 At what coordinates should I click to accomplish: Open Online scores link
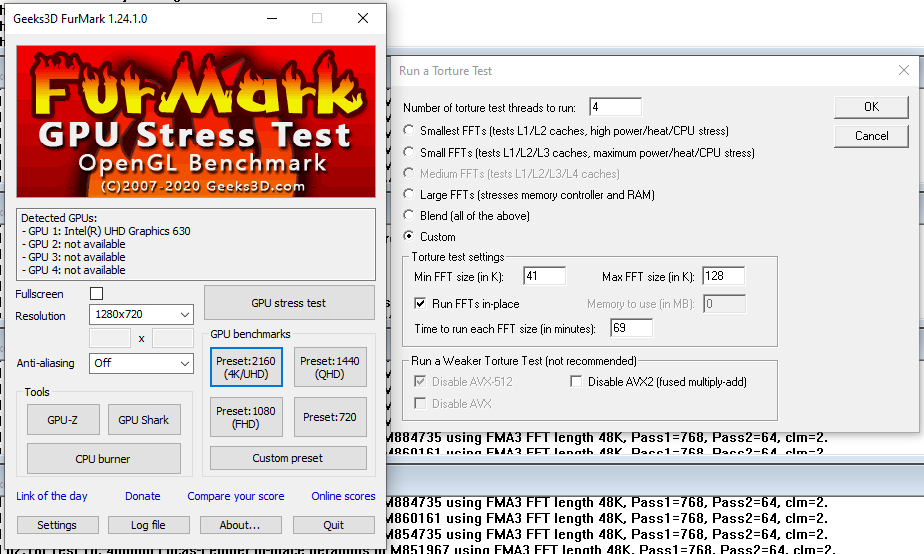tap(344, 496)
